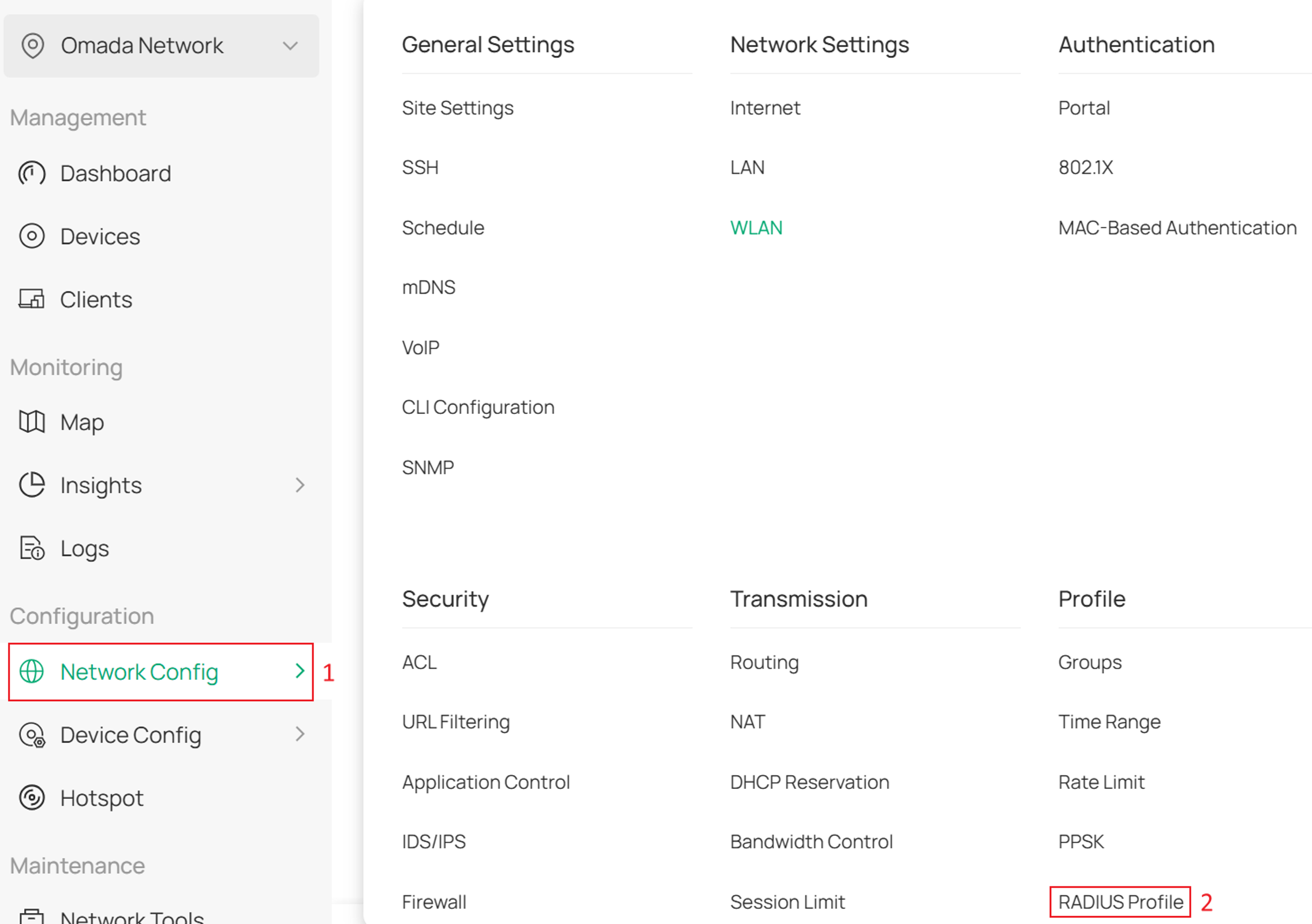Open CLI Configuration
This screenshot has height=924, width=1312.
click(478, 407)
